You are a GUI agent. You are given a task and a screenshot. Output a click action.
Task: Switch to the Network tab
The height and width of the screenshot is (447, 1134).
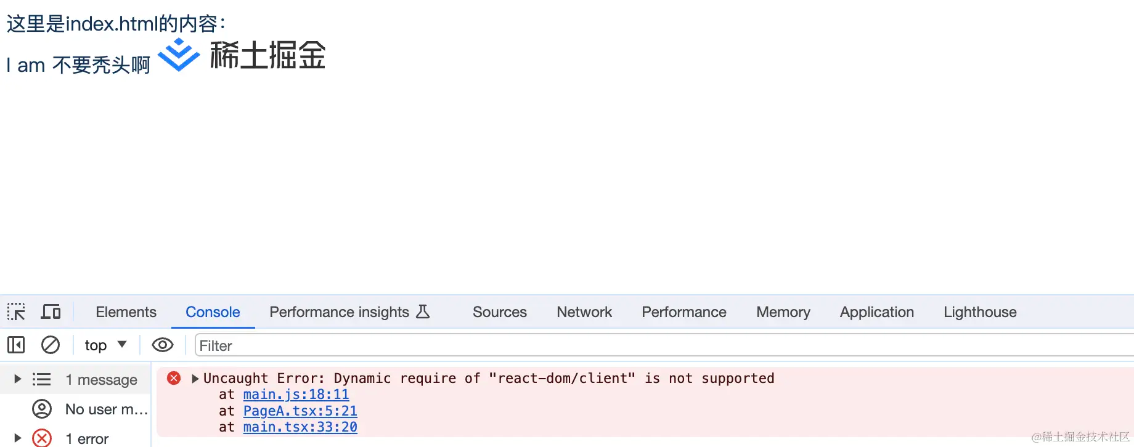585,312
